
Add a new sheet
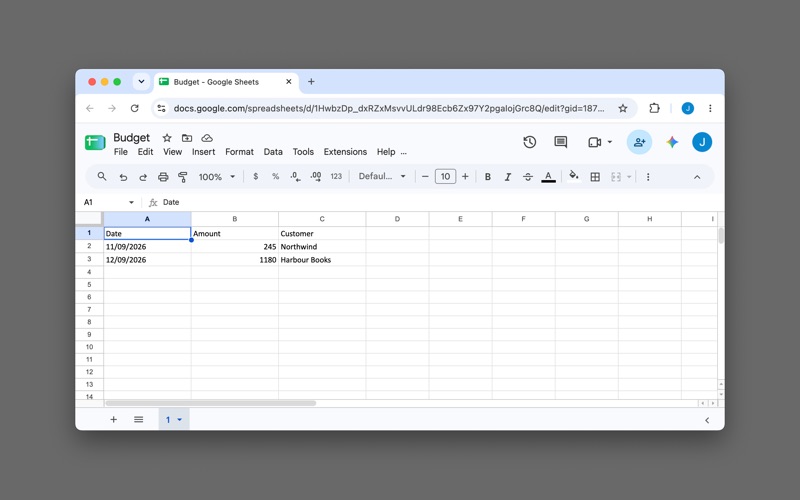coord(114,419)
